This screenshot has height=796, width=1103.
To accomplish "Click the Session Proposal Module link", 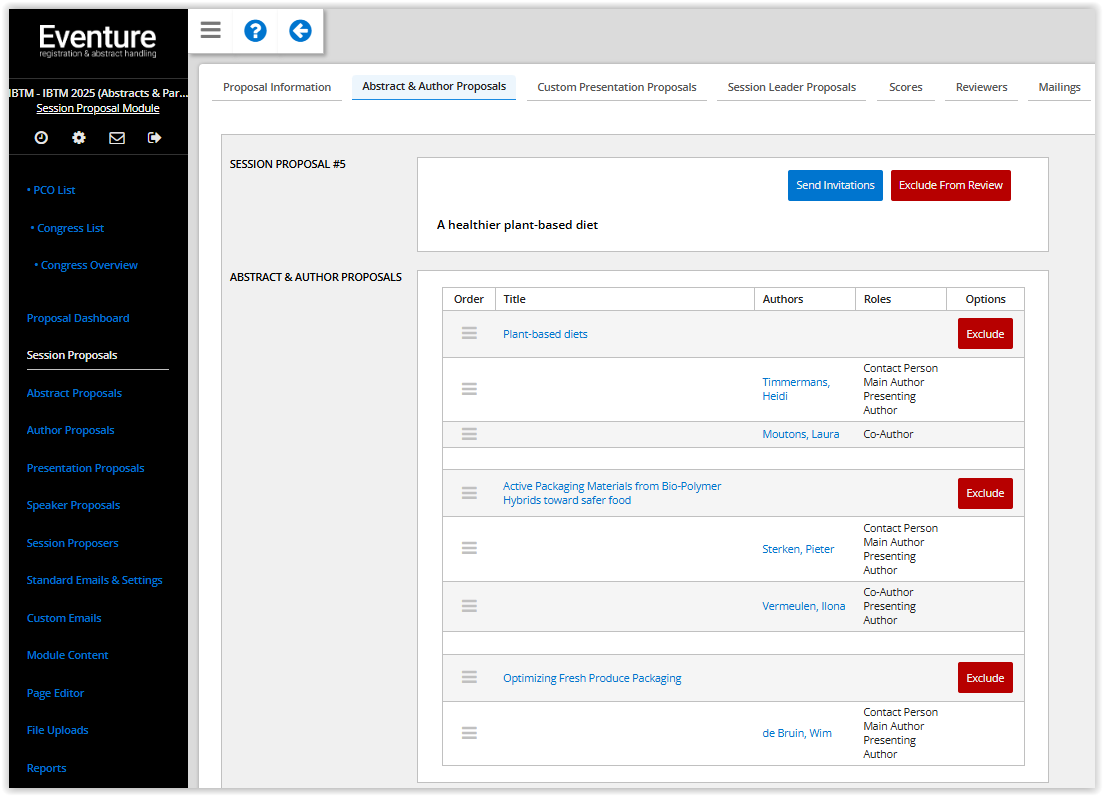I will [x=98, y=108].
